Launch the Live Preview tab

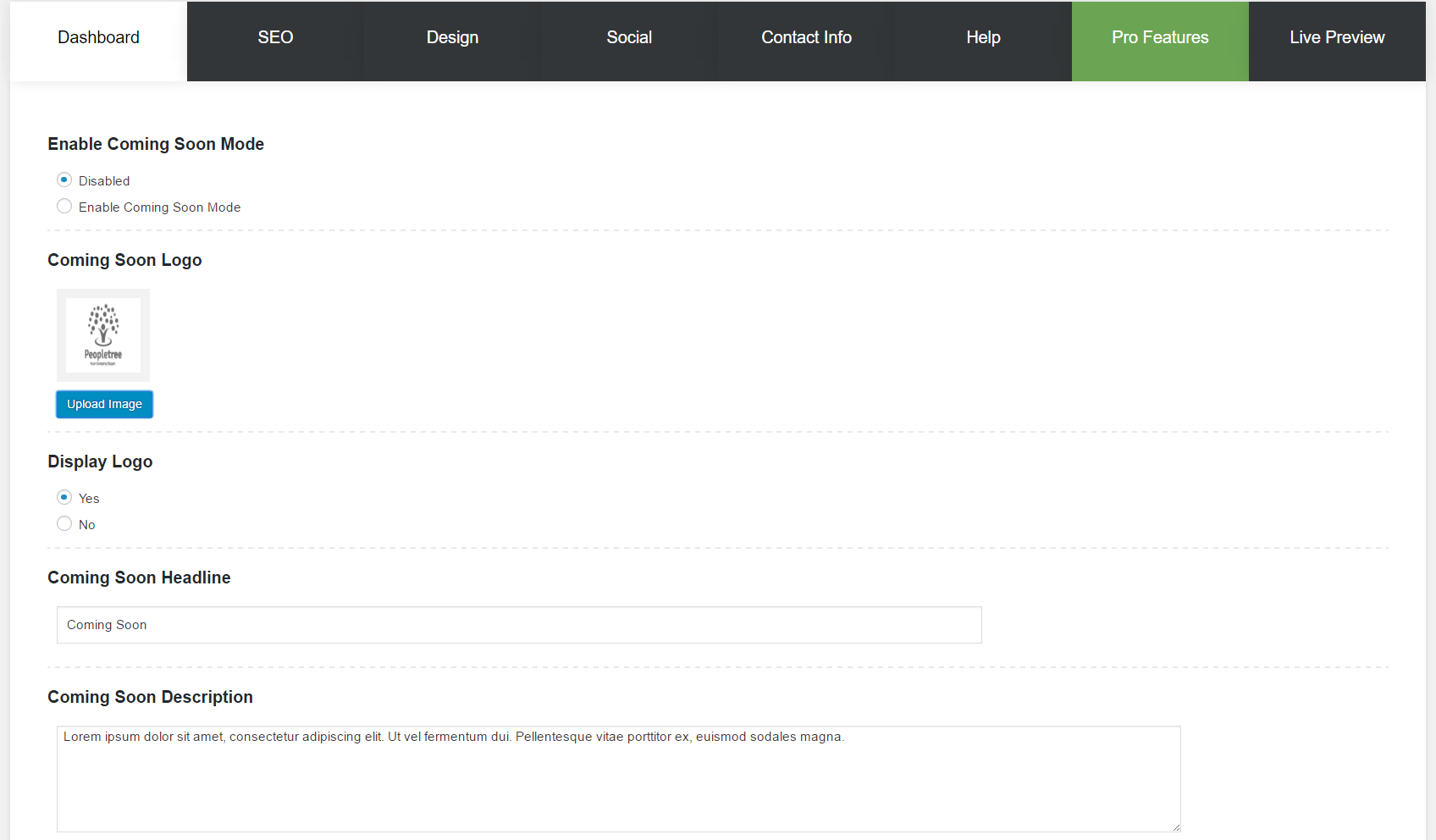[x=1337, y=41]
